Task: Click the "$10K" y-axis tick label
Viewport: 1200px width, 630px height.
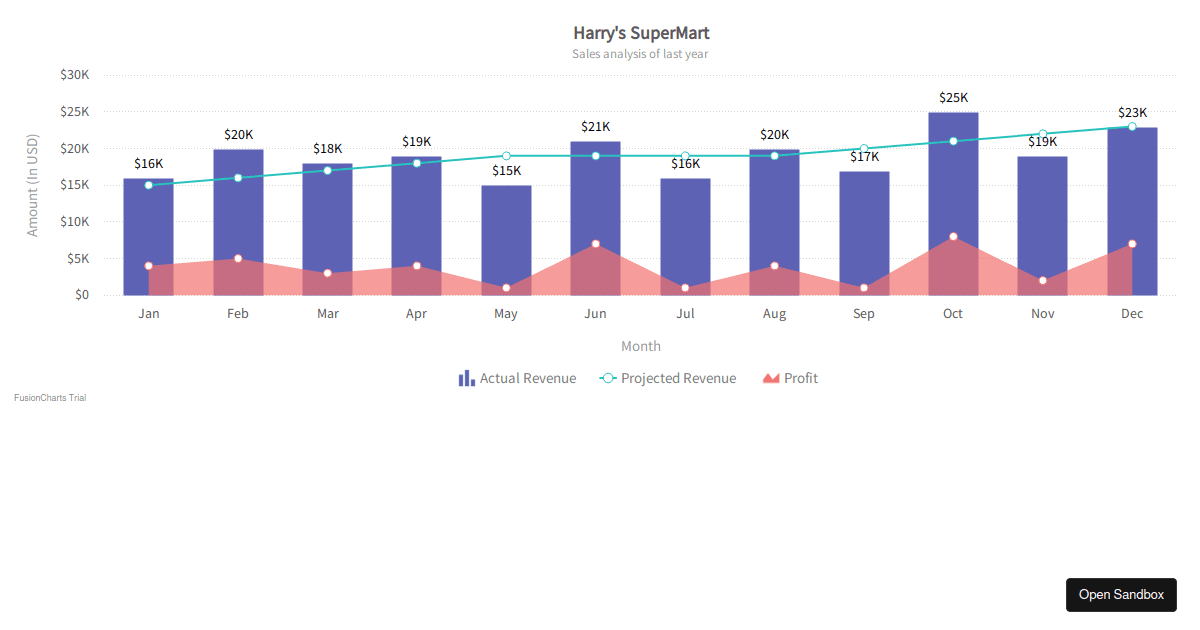Action: pos(74,222)
